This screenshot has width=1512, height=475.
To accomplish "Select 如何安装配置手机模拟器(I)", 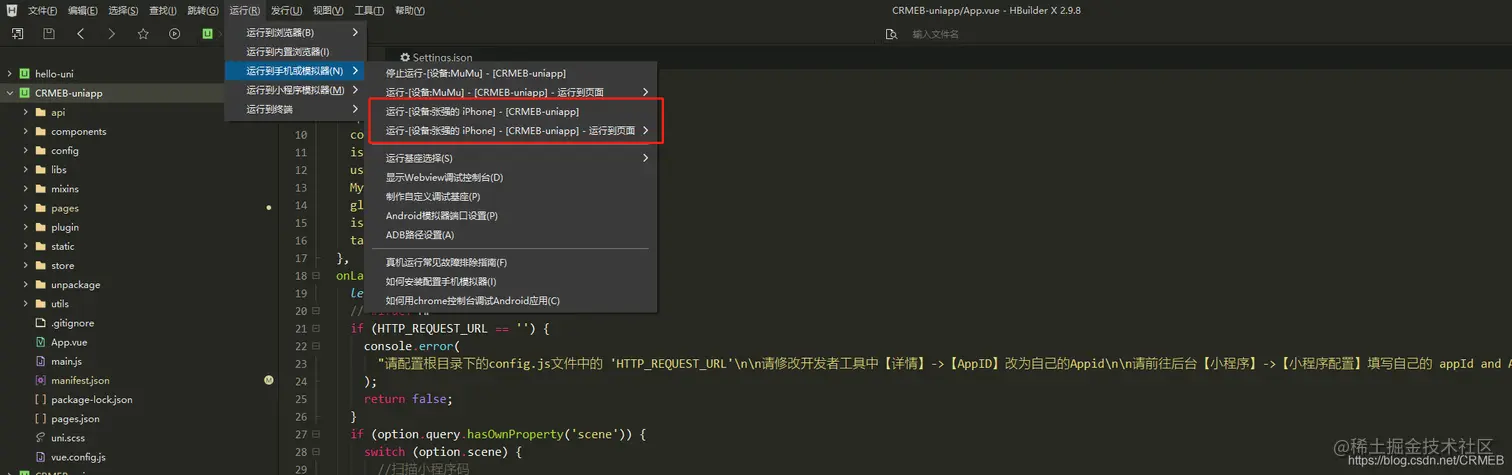I will pyautogui.click(x=512, y=281).
